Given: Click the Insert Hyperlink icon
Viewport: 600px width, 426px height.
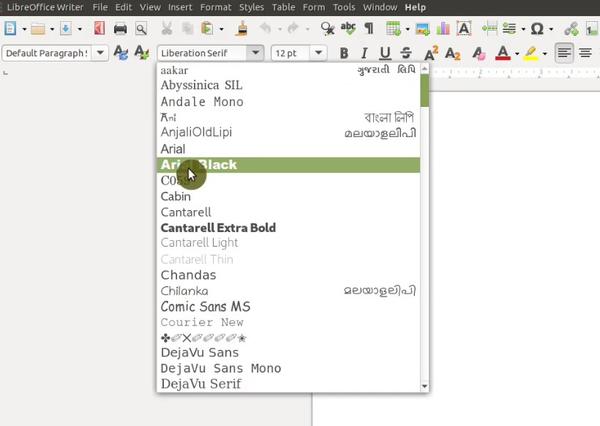Looking at the screenshot, I should pyautogui.click(x=571, y=29).
